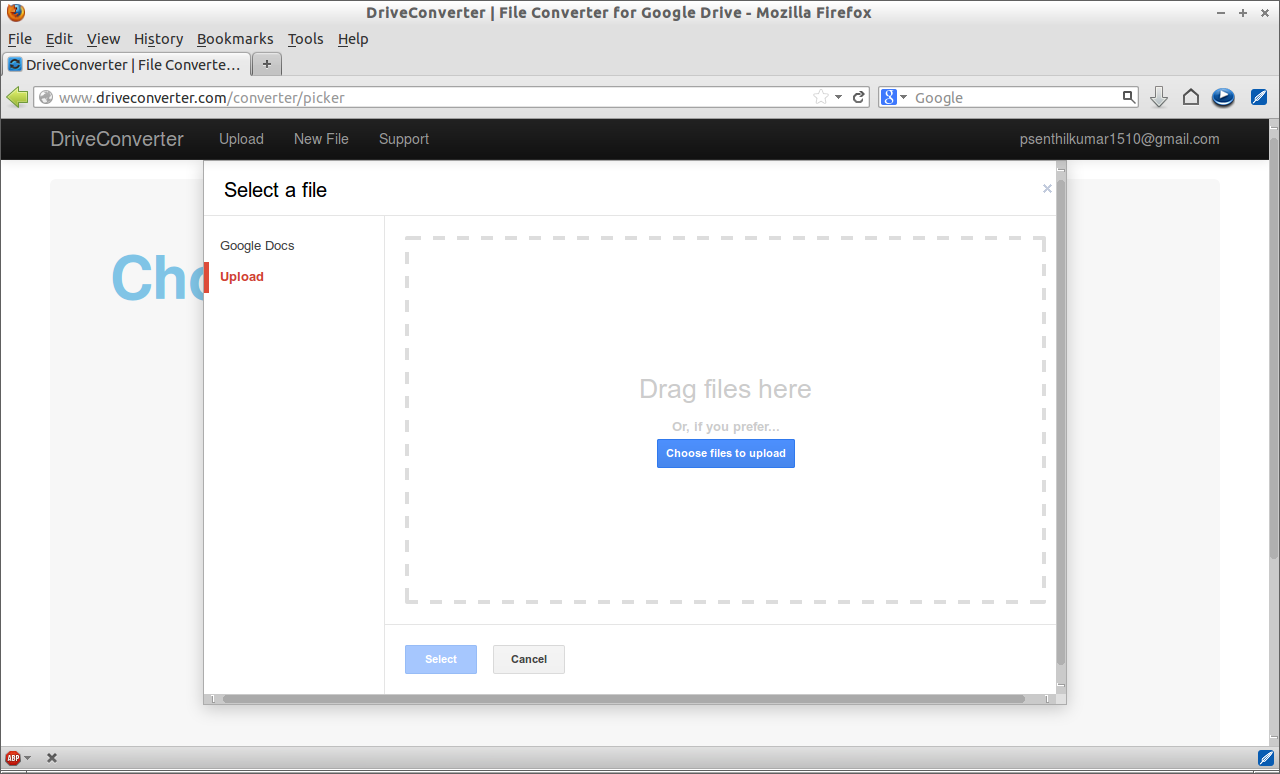Click the pencil icon in bottom-right corner
The image size is (1280, 774).
(1265, 757)
